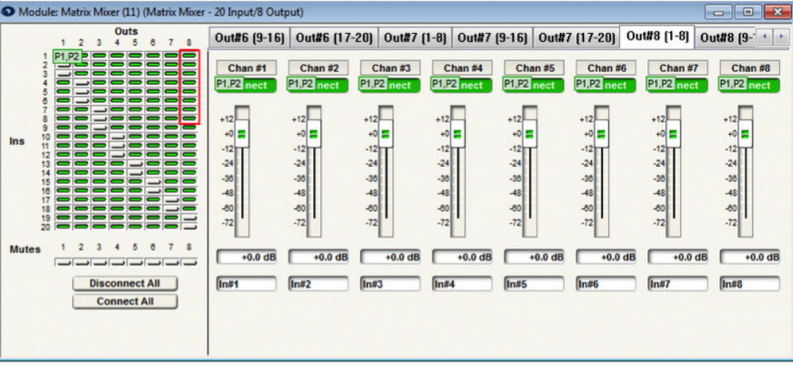
Task: Click the In#2 name field
Action: (x=318, y=284)
